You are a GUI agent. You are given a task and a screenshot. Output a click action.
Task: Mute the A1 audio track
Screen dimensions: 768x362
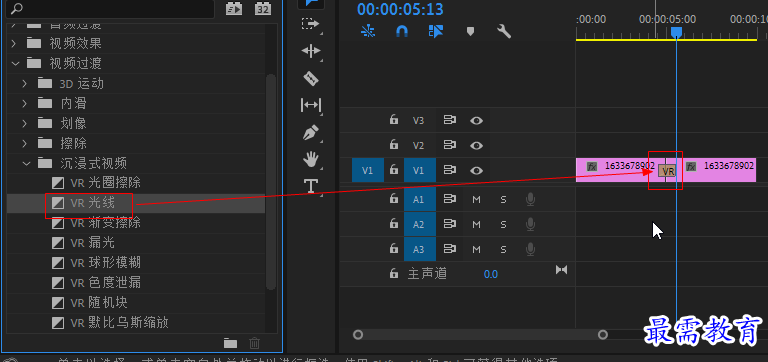[x=476, y=199]
